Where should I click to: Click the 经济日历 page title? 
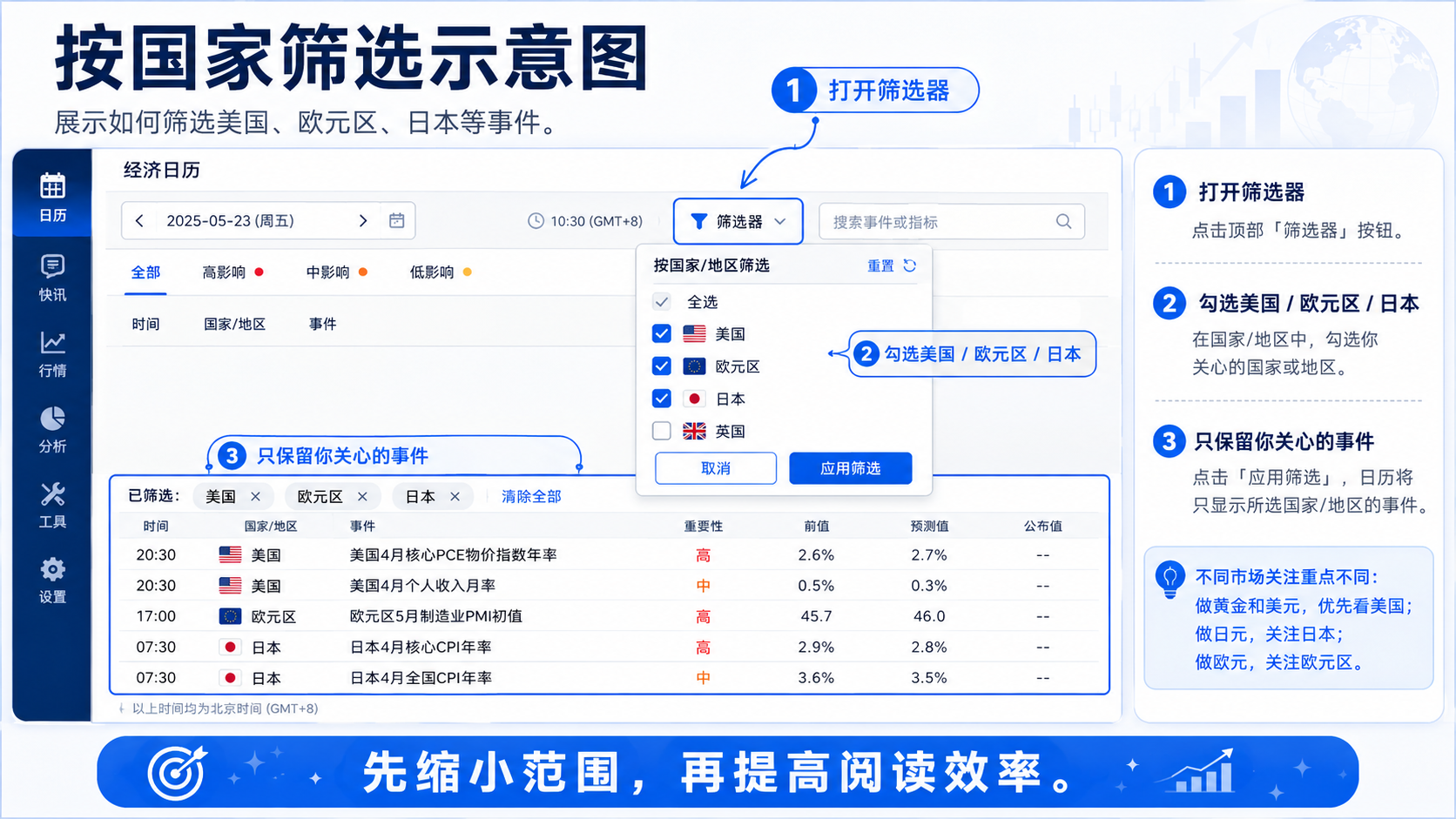tap(162, 170)
